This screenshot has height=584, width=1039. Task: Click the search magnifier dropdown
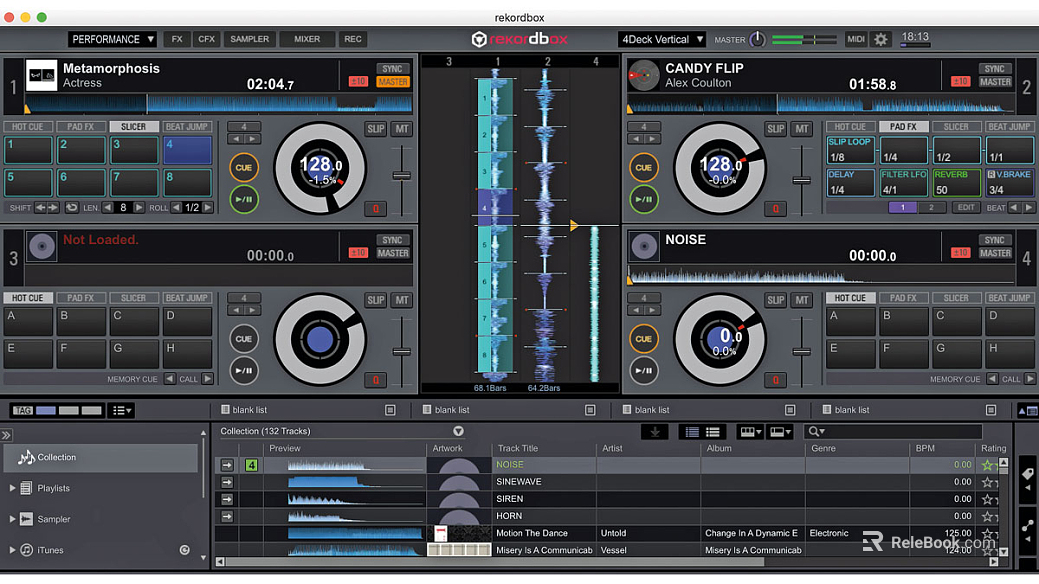816,432
